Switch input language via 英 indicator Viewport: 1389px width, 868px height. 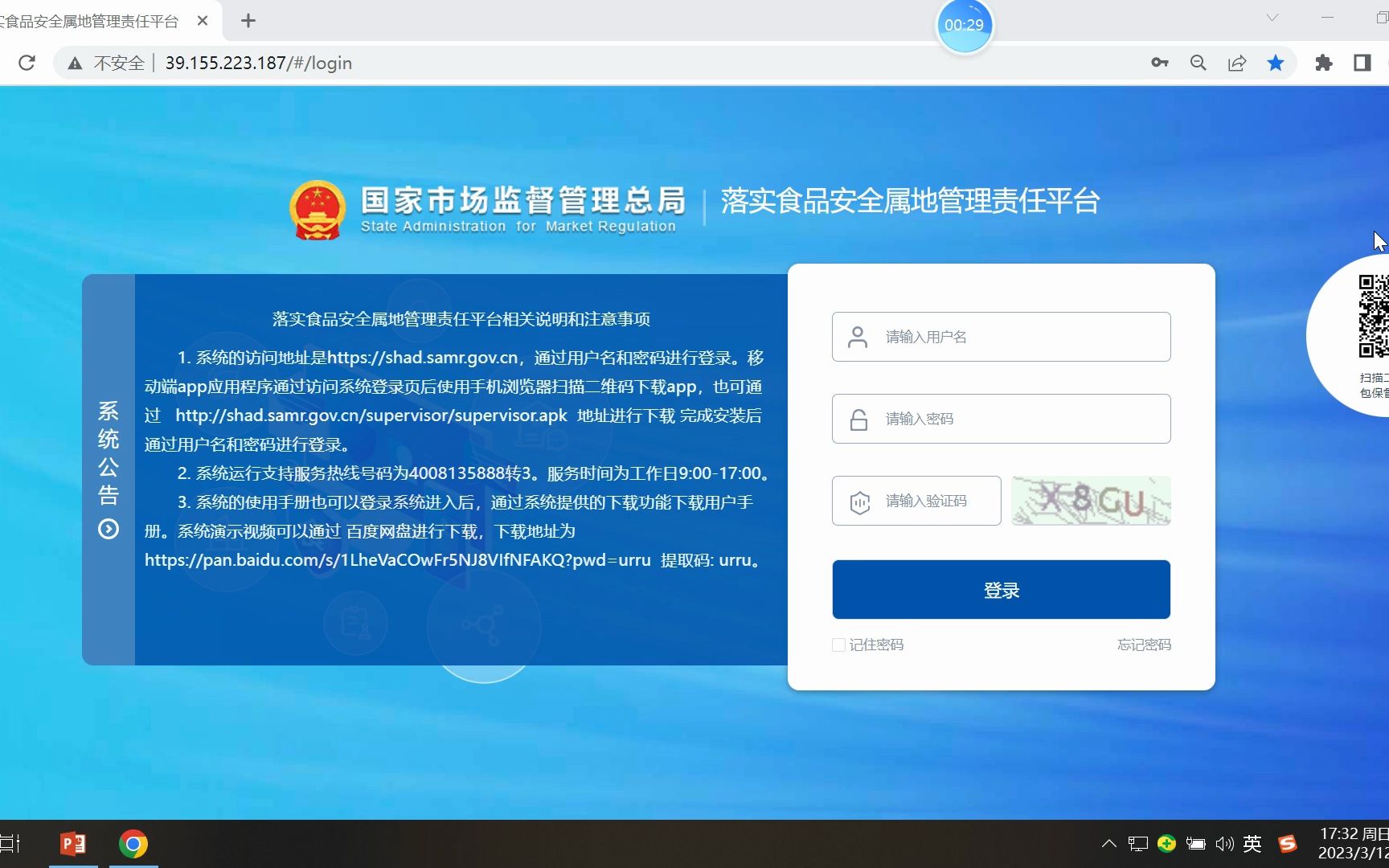(1252, 844)
